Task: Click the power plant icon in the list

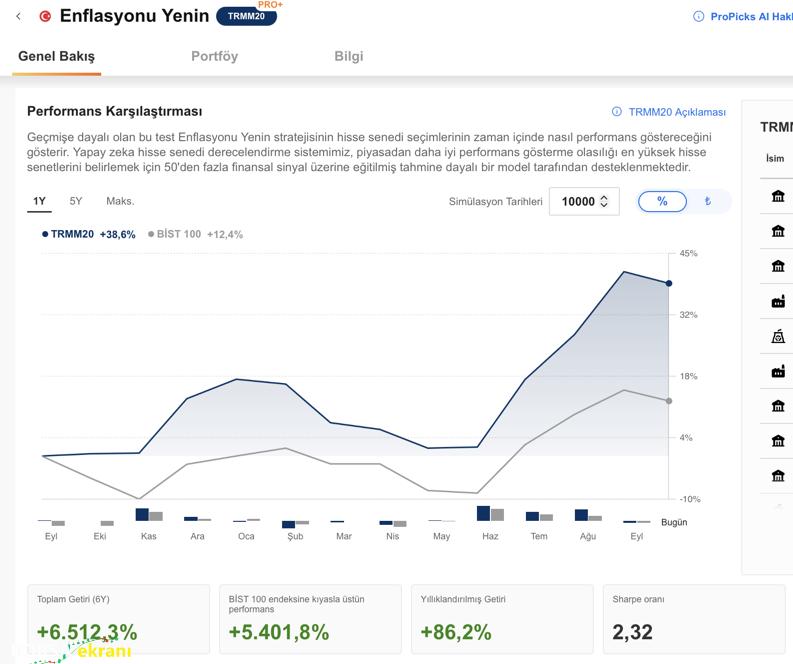Action: point(778,336)
